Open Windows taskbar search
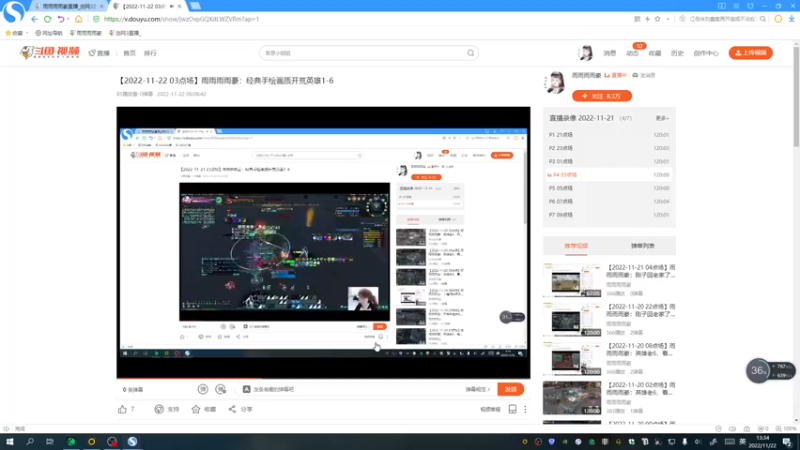The height and width of the screenshot is (450, 800). click(30, 442)
